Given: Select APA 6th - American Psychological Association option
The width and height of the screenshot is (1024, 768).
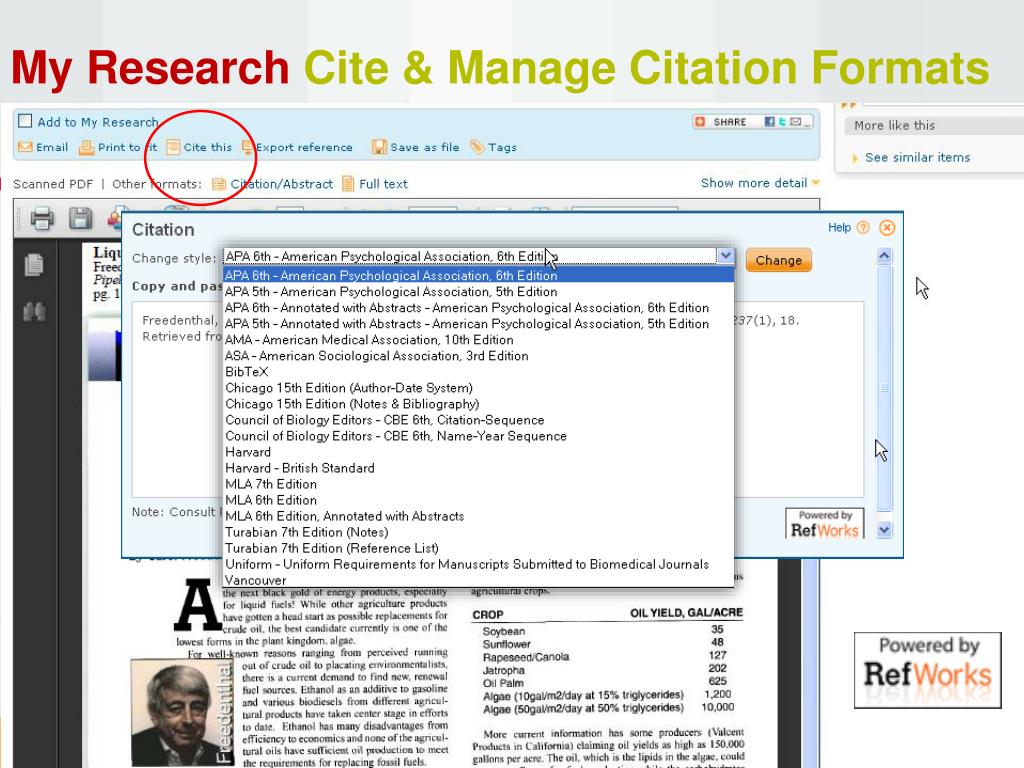Looking at the screenshot, I should 479,276.
